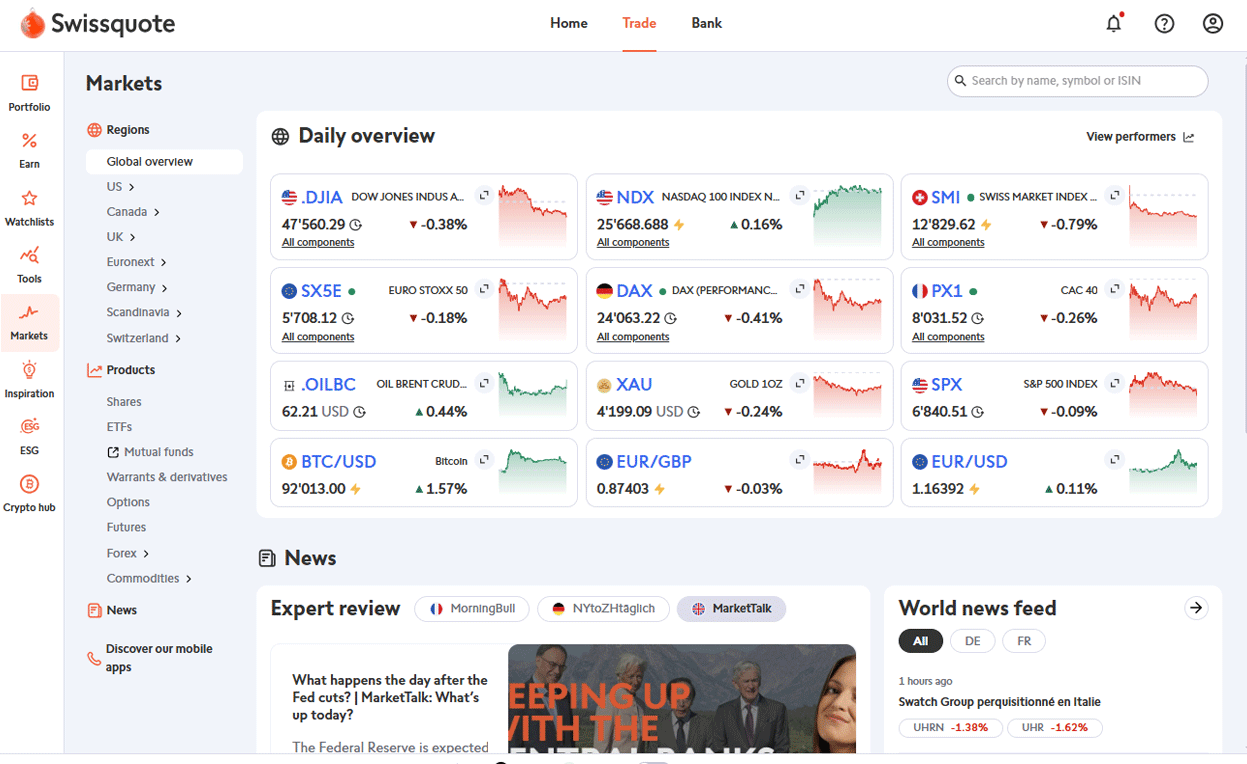
Task: Open the Crypto hub
Action: [x=29, y=493]
